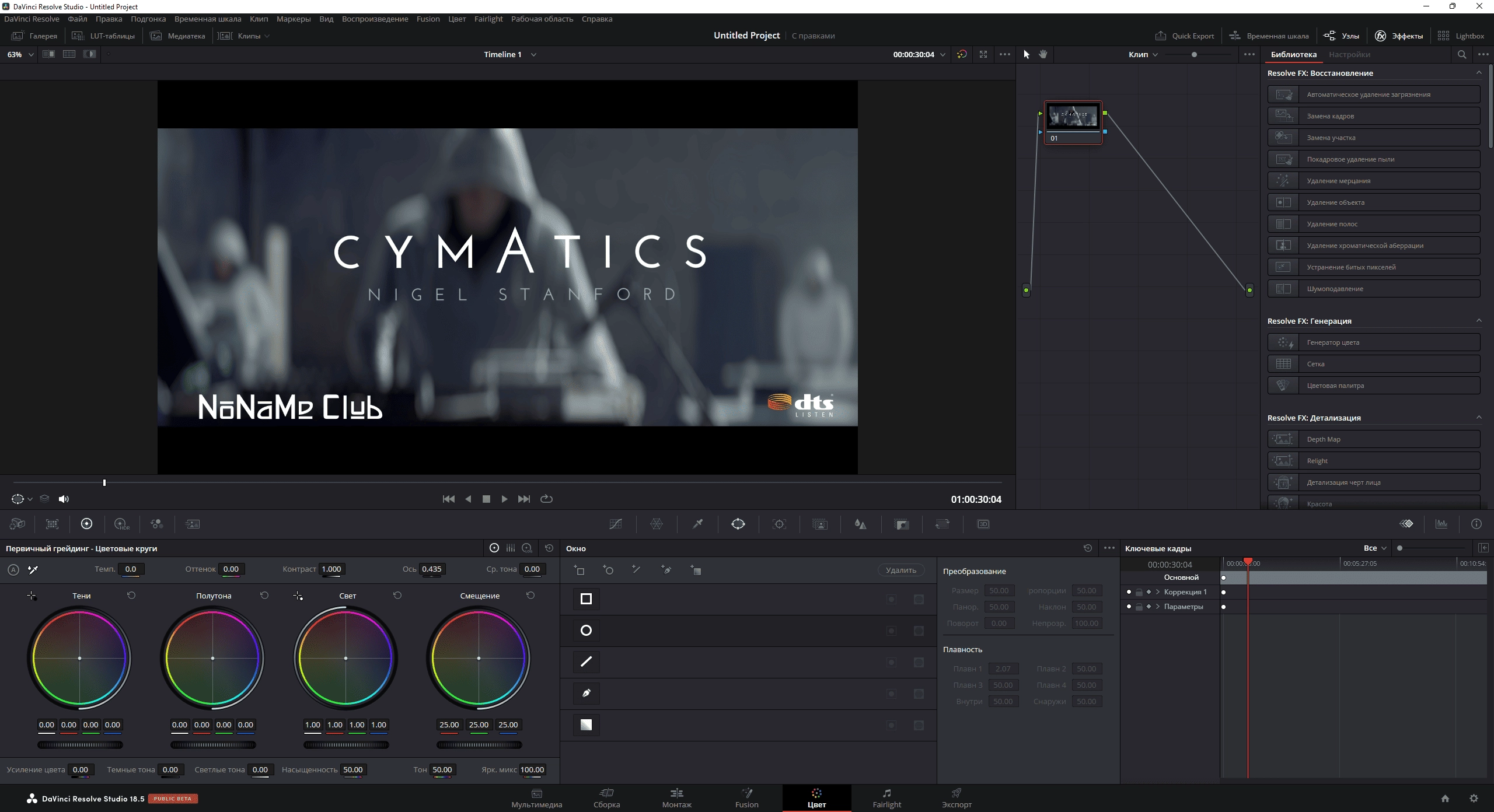The image size is (1494, 812).
Task: Toggle Коррекция 1 keyframe enable dot
Action: [1129, 592]
